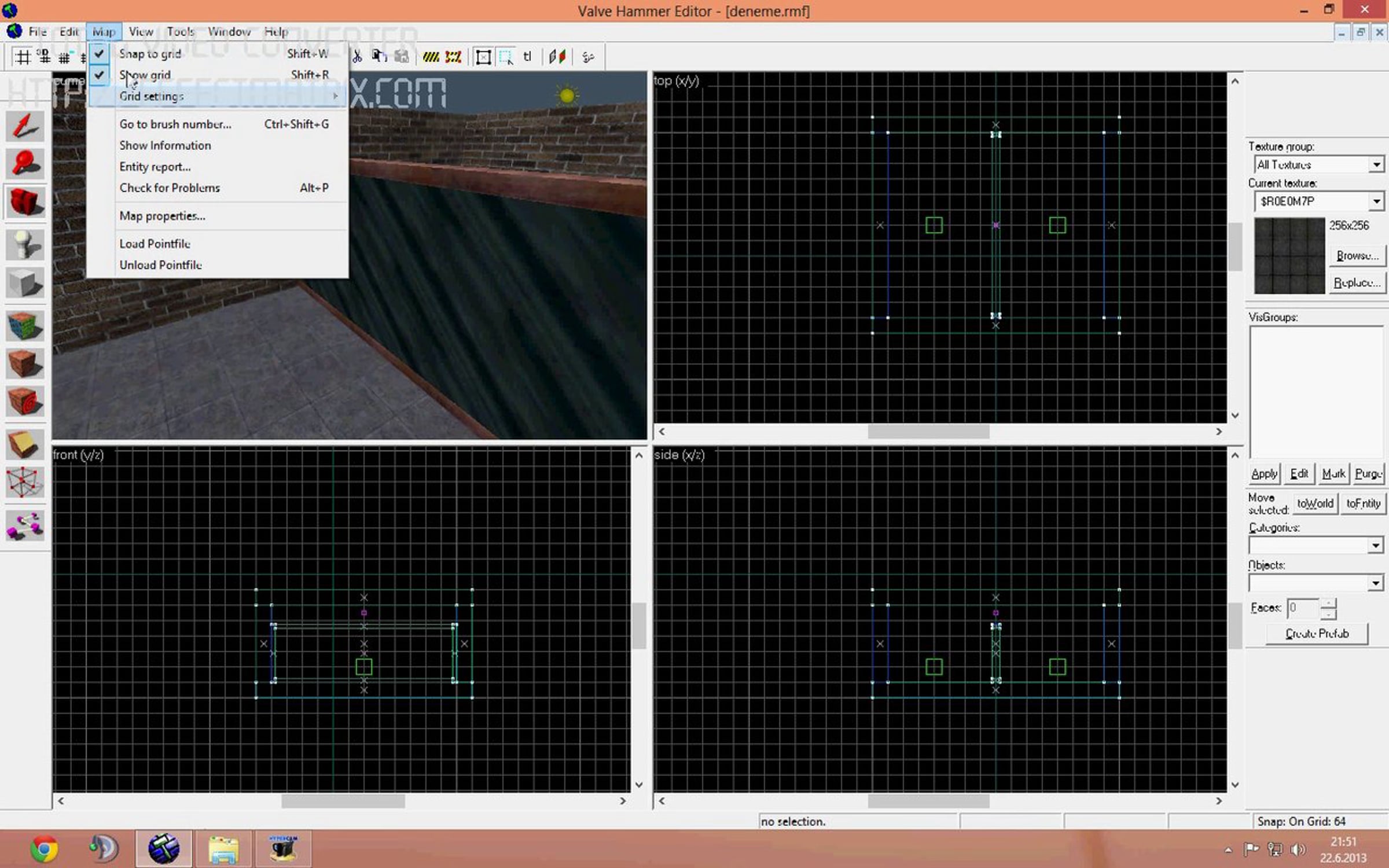Click the toggle grid toolbar icon
Image resolution: width=1389 pixels, height=868 pixels.
pyautogui.click(x=23, y=57)
